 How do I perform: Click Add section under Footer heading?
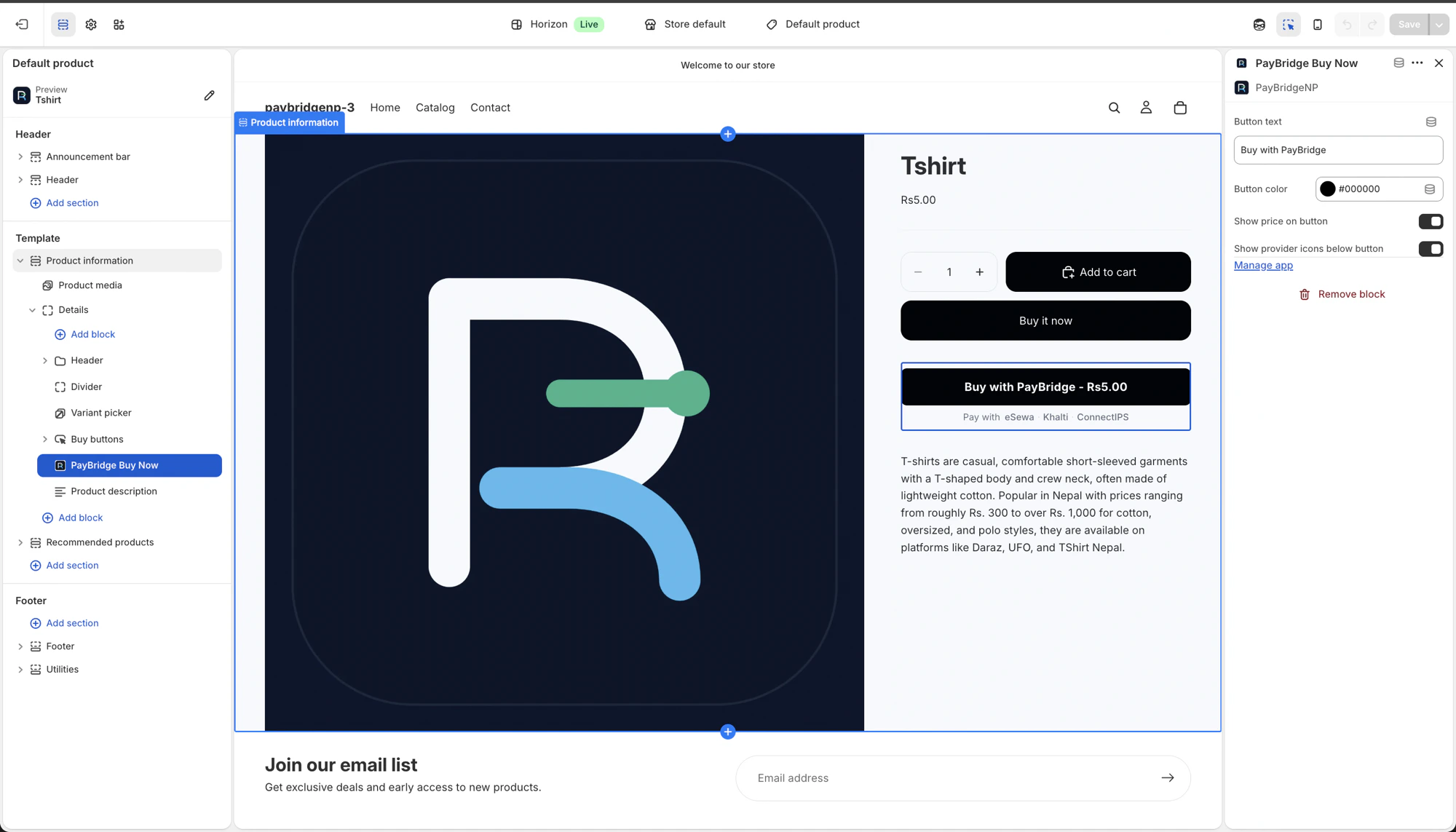coord(64,623)
